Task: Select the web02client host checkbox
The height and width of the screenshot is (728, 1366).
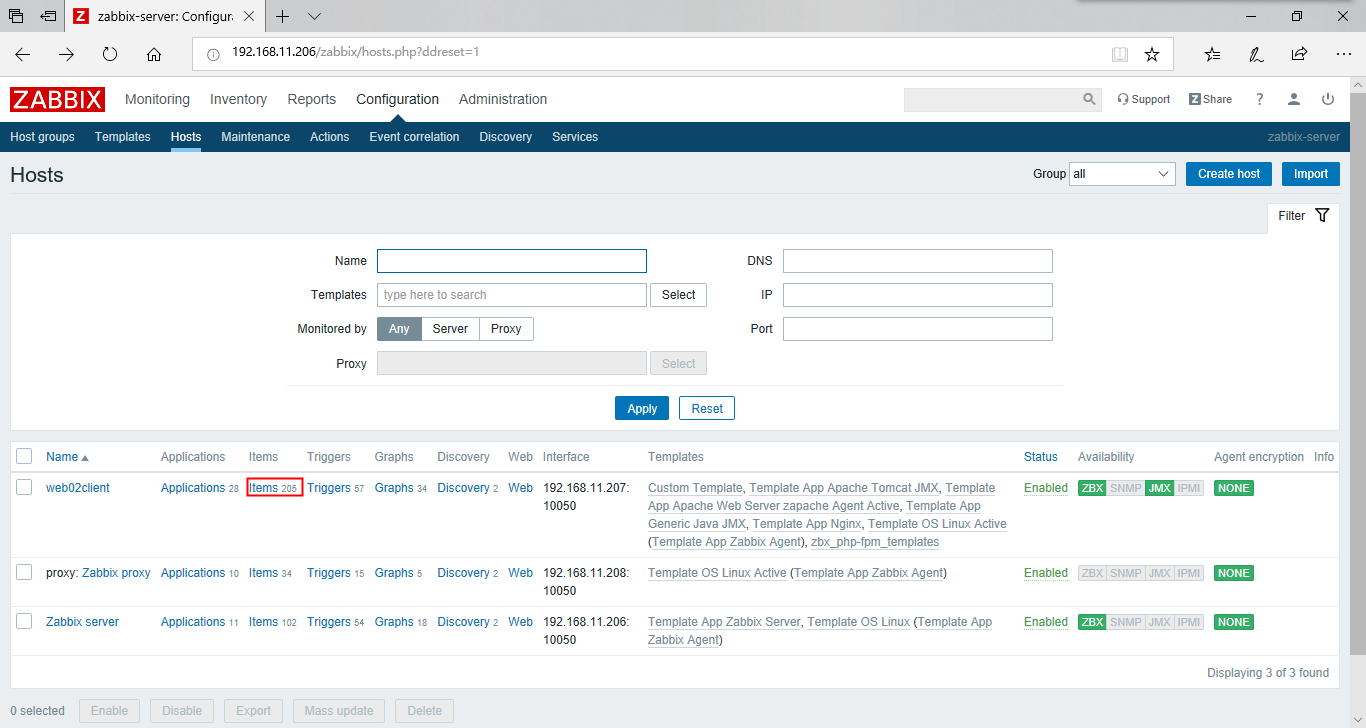Action: point(24,487)
